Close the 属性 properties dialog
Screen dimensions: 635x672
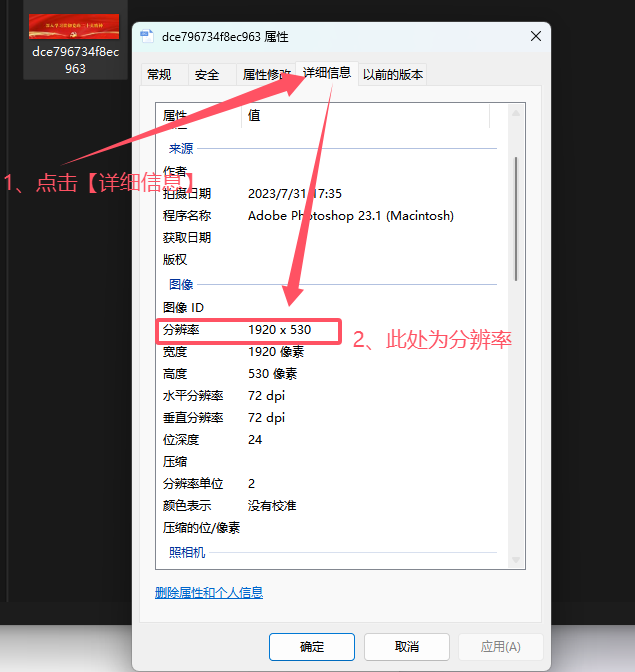point(536,36)
